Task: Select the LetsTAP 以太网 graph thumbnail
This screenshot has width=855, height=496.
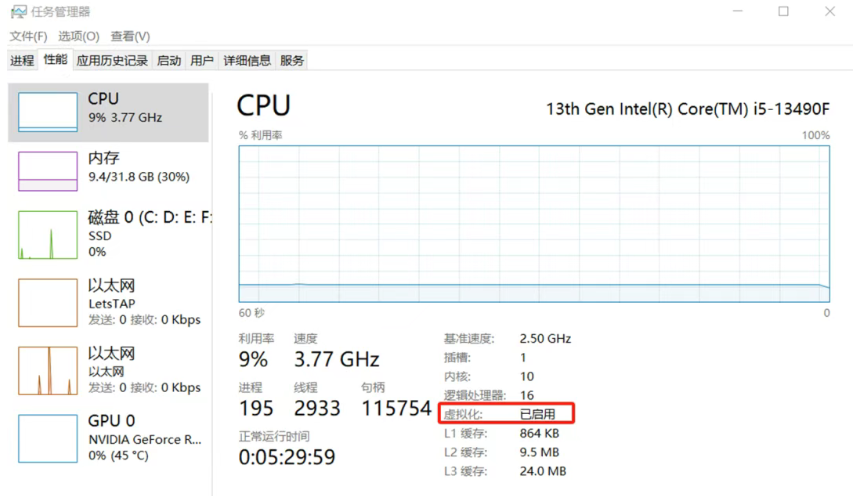Action: click(x=47, y=302)
